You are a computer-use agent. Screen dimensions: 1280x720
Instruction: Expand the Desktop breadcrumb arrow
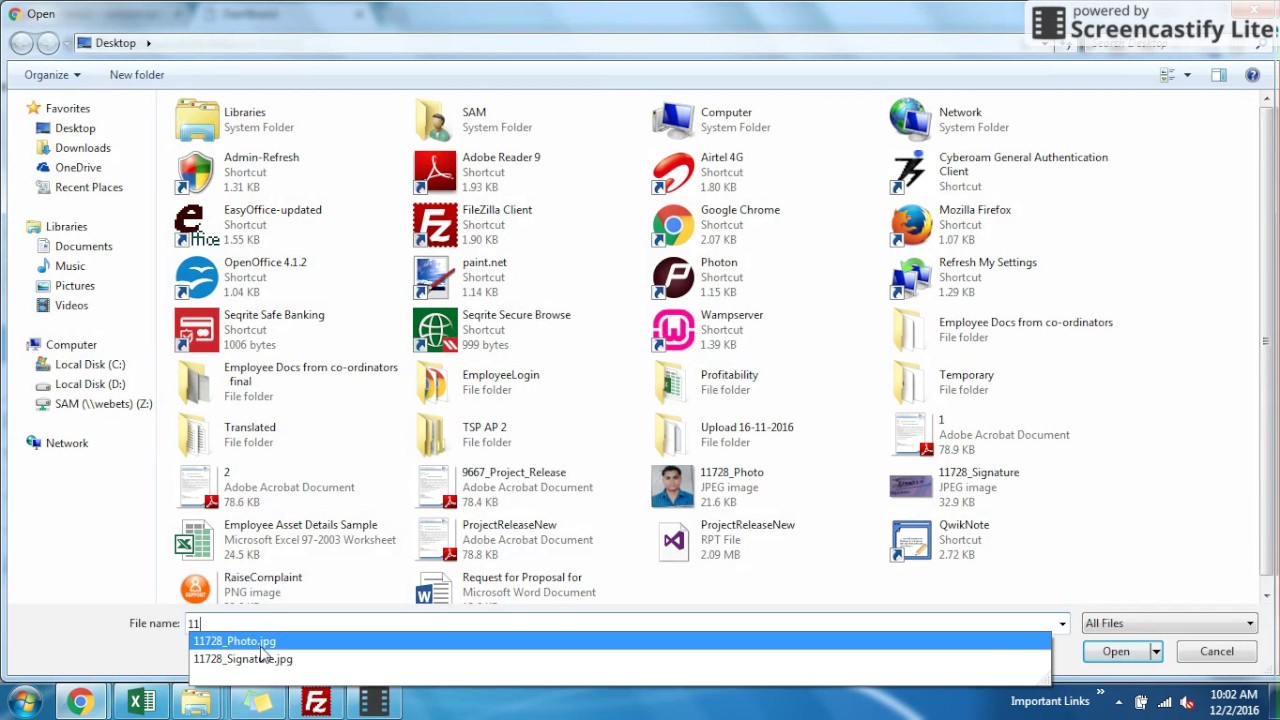[149, 43]
